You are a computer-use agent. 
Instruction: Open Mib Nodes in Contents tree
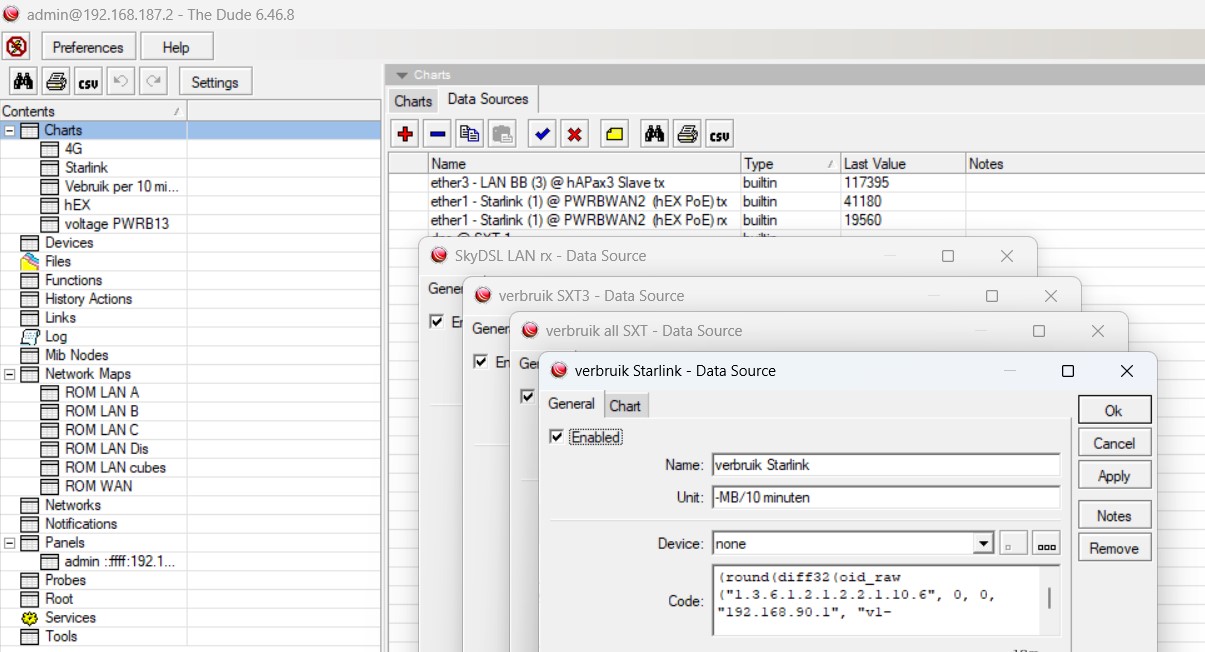pyautogui.click(x=76, y=355)
